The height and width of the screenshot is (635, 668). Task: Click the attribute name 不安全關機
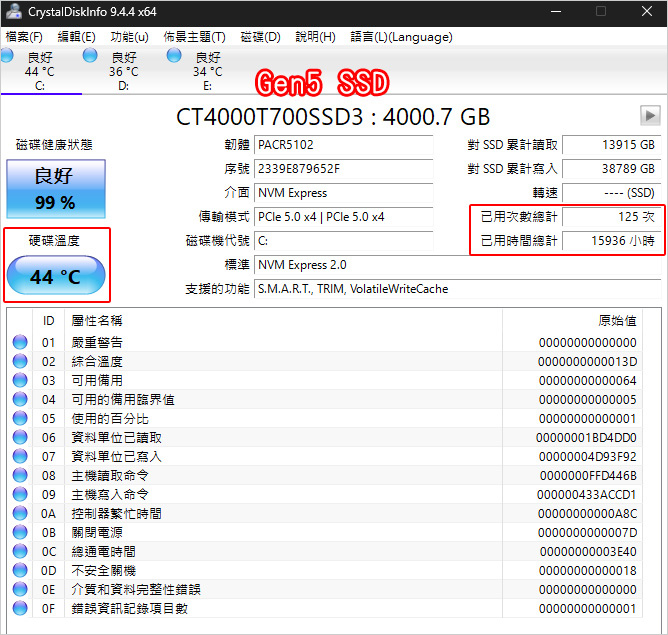click(104, 570)
